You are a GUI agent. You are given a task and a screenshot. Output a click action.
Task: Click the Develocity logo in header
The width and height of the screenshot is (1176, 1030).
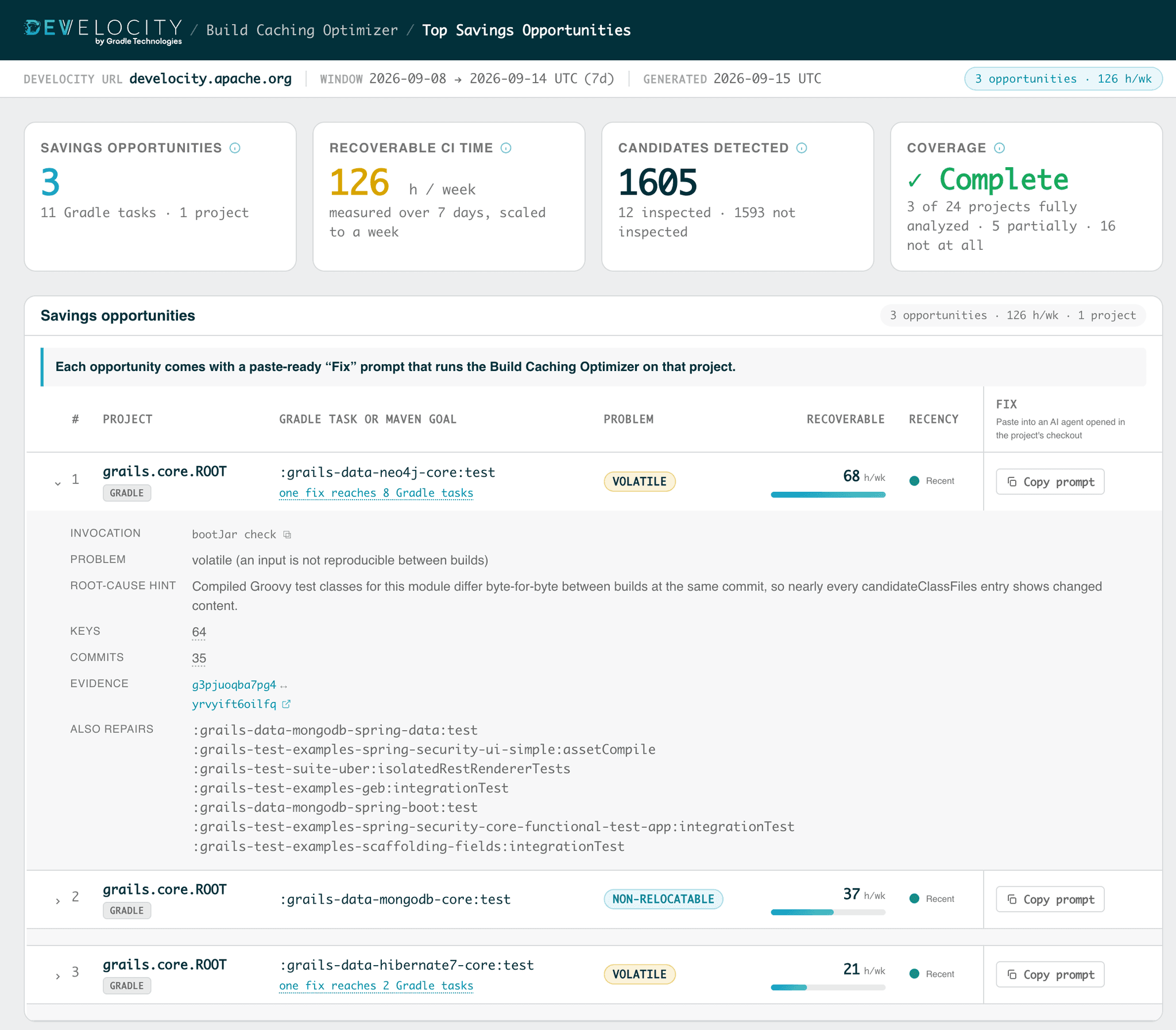tap(103, 31)
